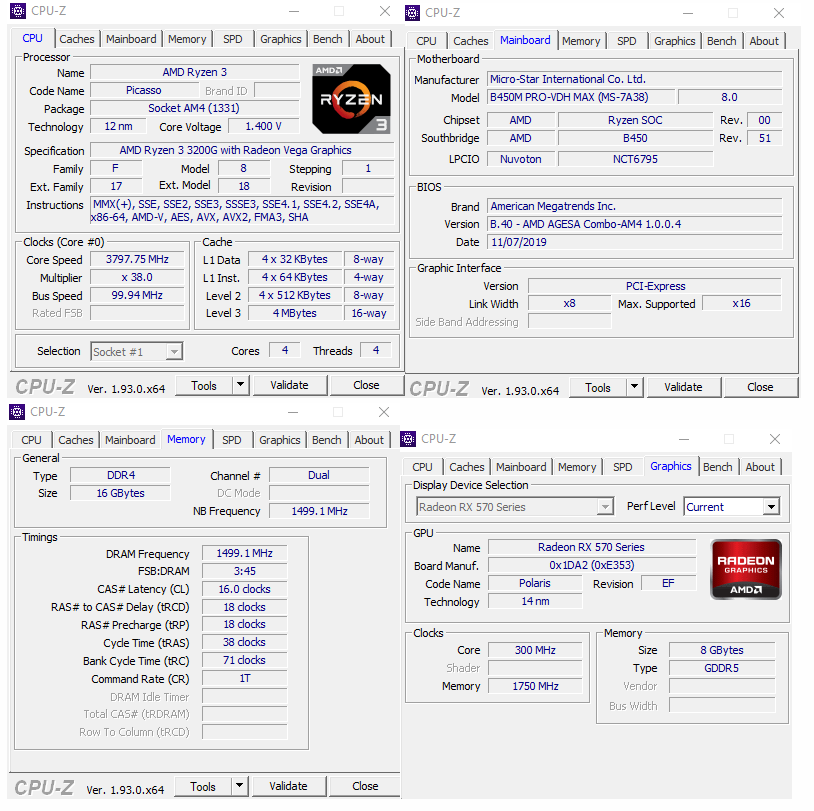
Task: Select Caches tab in Memory window
Action: tap(76, 440)
